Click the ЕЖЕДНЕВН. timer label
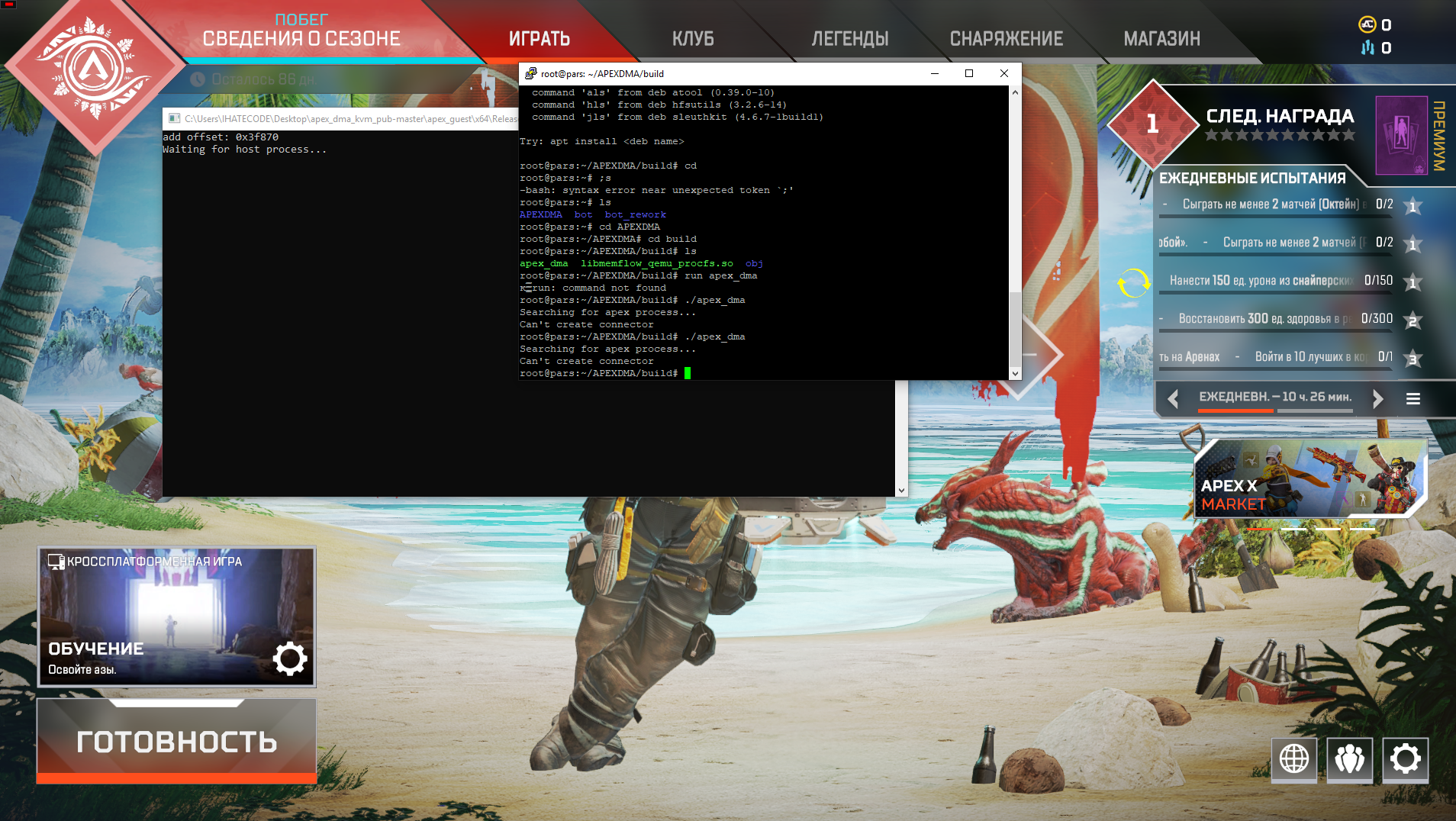 tap(1275, 397)
